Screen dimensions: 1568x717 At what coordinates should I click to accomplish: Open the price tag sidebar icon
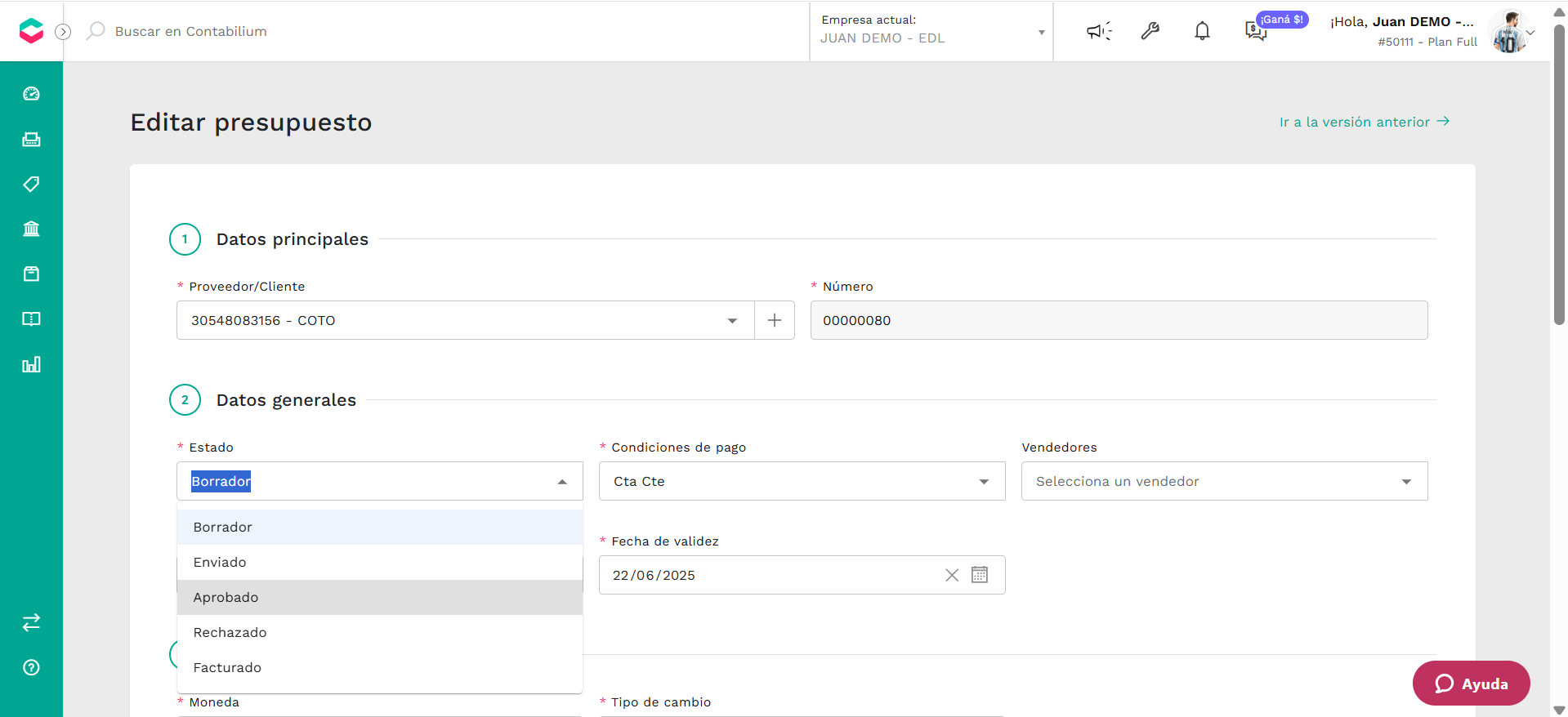click(31, 184)
